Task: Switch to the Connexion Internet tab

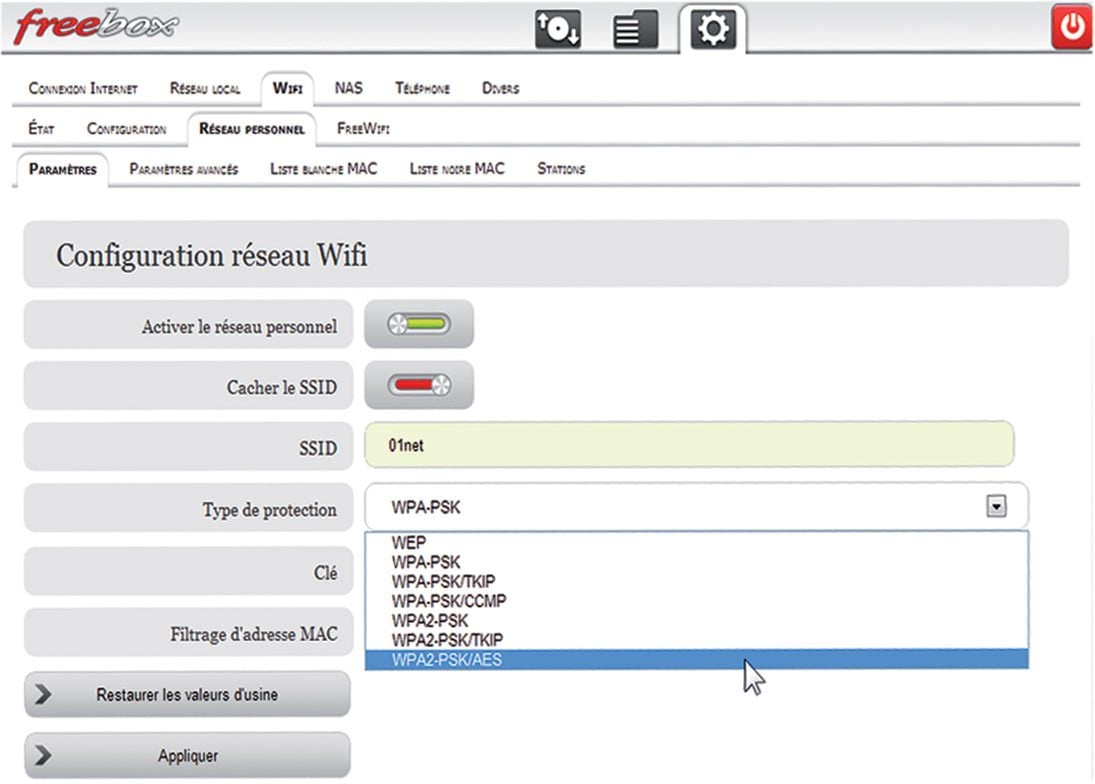Action: (x=83, y=89)
